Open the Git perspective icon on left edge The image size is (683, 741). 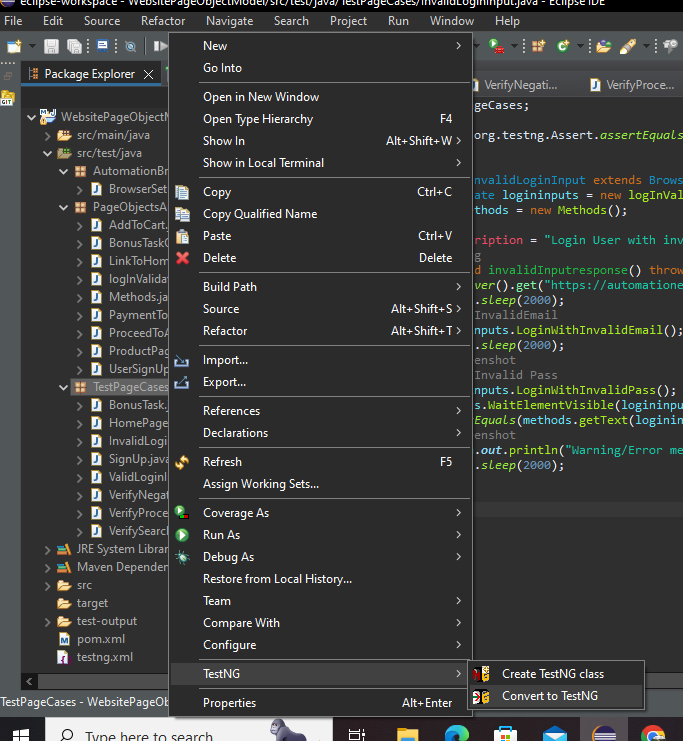coord(7,98)
